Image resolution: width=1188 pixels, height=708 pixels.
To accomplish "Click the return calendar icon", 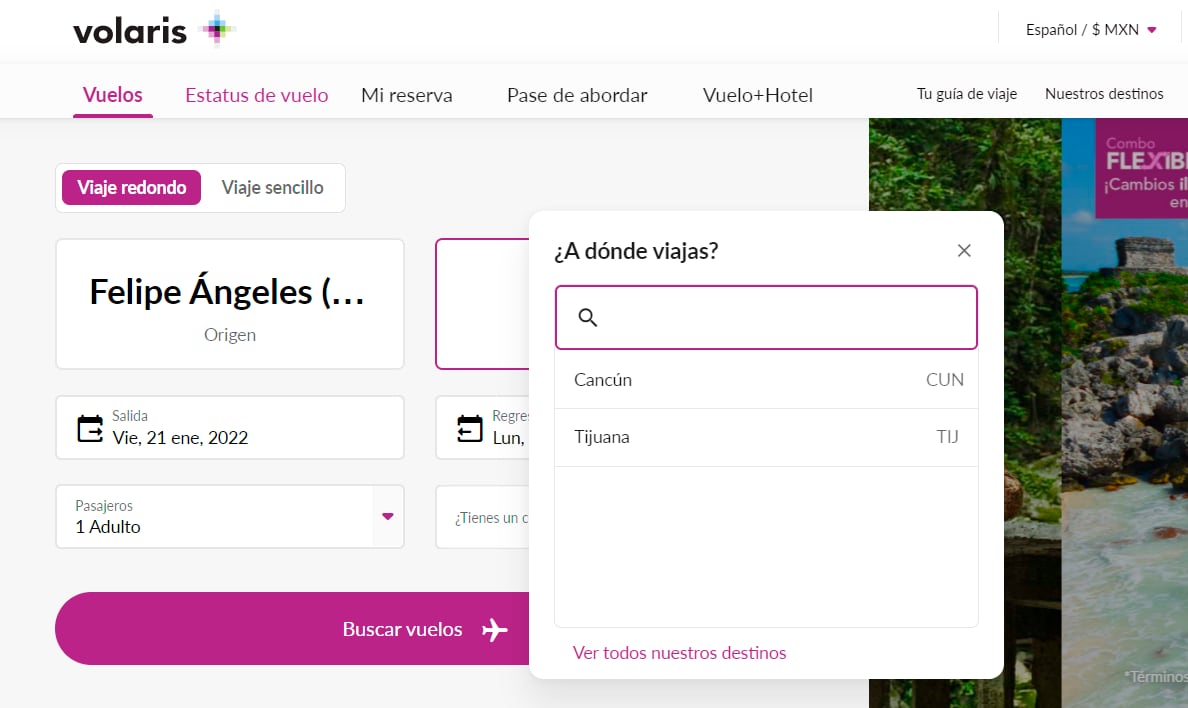I will point(469,428).
